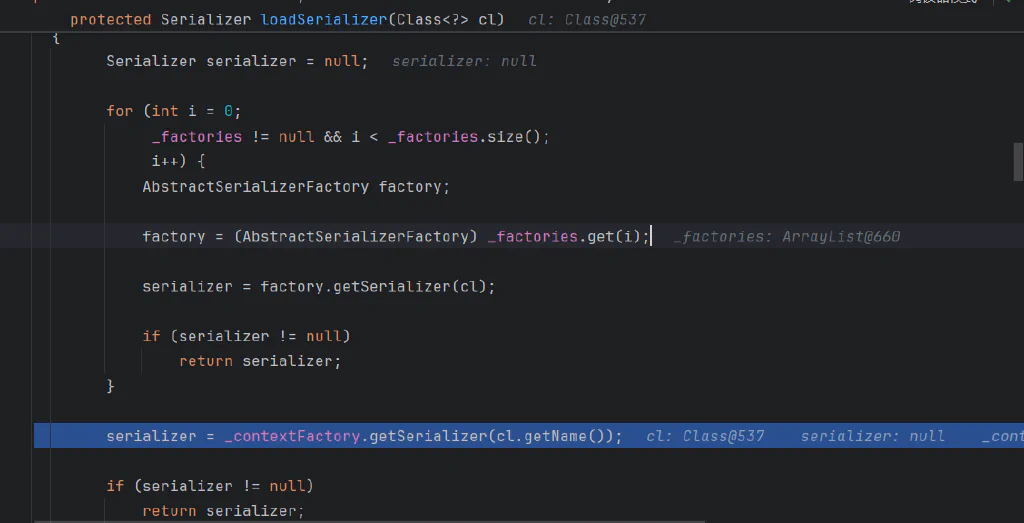Viewport: 1024px width, 523px height.
Task: Click the first 'return serializer;' statement
Action: click(260, 361)
